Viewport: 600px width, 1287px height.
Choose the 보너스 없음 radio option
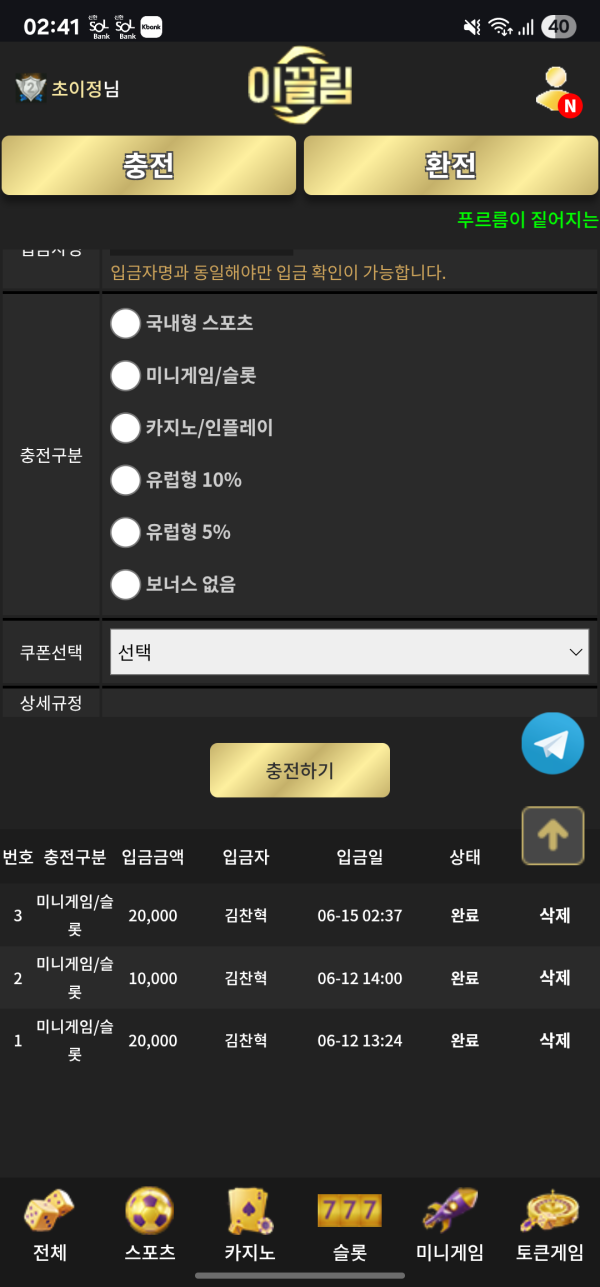(x=125, y=584)
